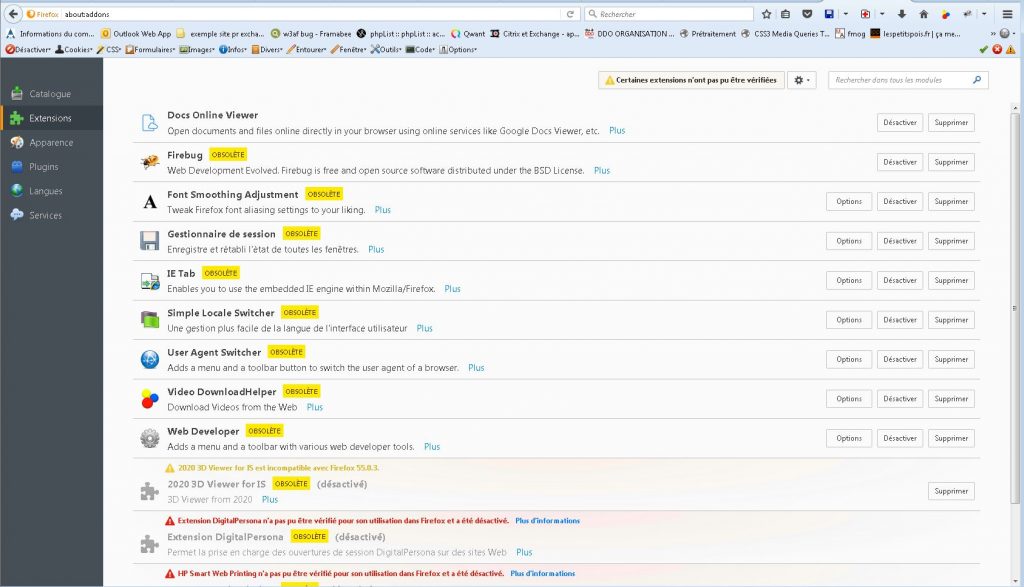
Task: Click the magnifier in the module search field
Action: point(976,80)
